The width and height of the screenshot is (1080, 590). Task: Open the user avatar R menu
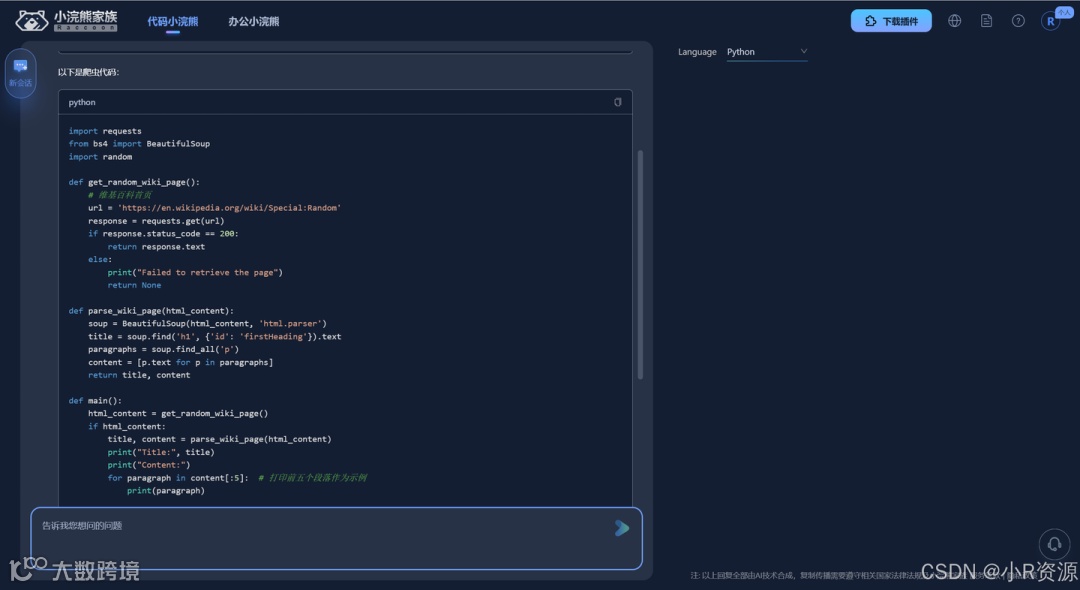click(1051, 21)
